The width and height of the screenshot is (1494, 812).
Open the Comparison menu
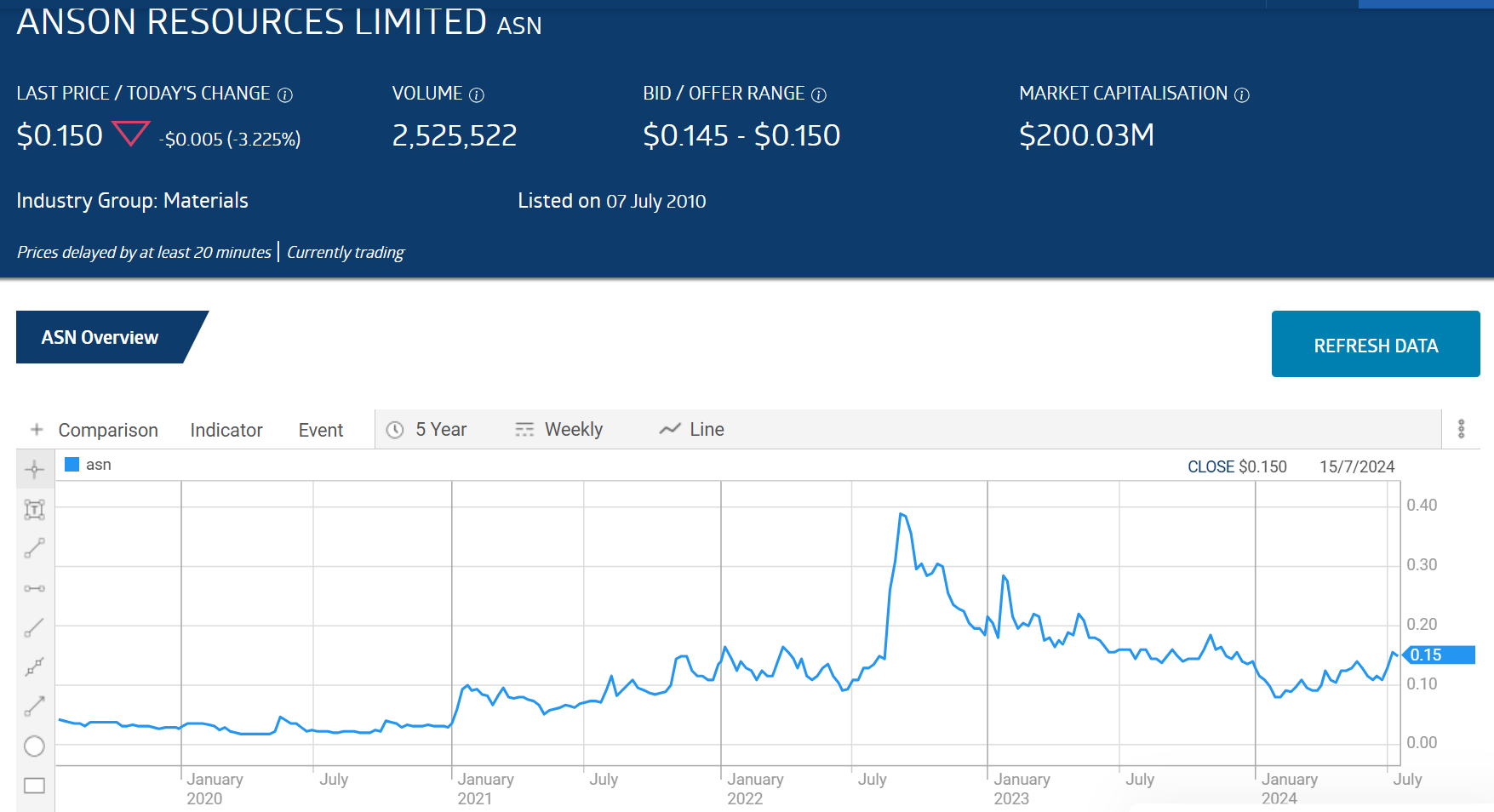point(108,430)
